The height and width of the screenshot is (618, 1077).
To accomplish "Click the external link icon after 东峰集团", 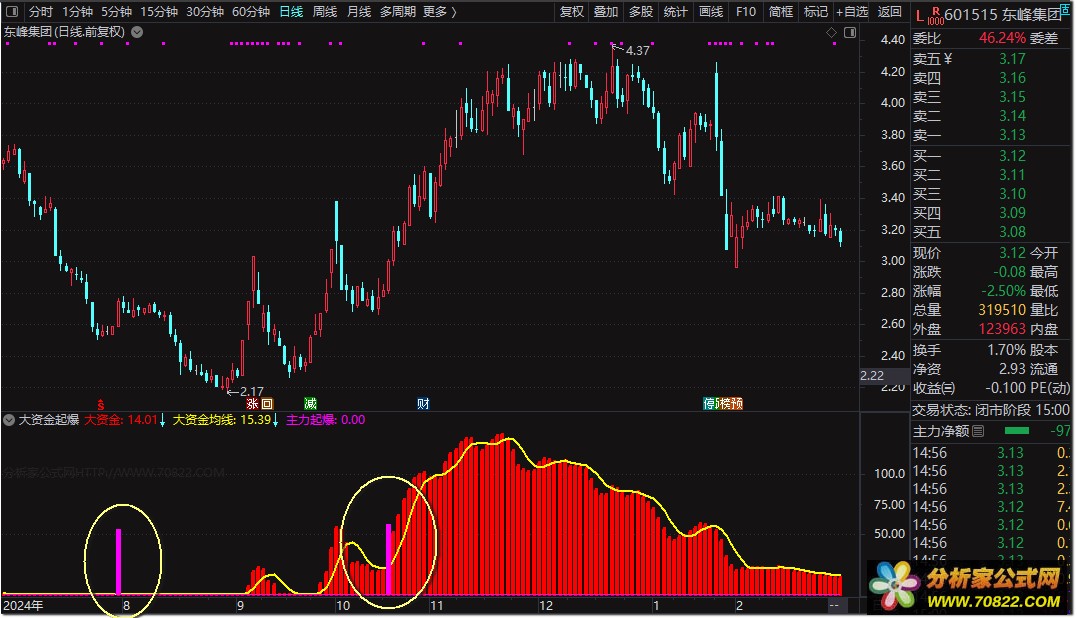I will coord(1067,8).
